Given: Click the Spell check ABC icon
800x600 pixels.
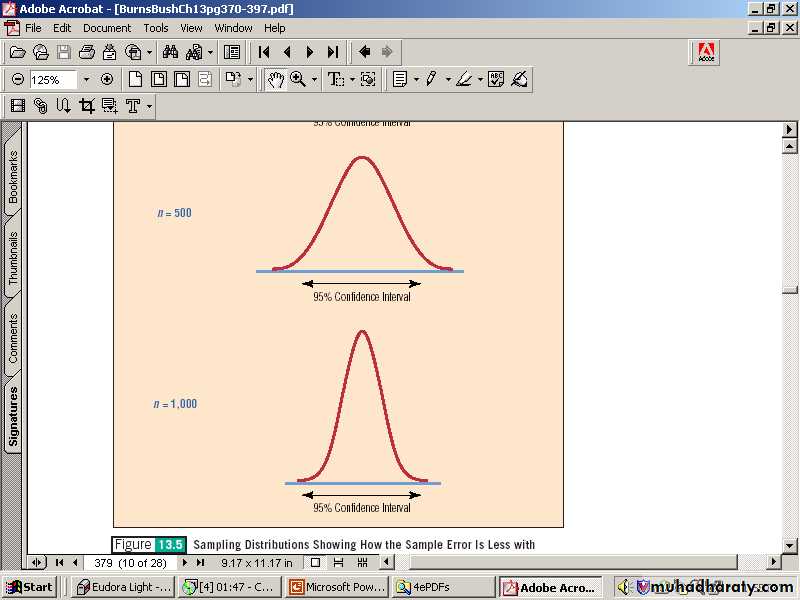Looking at the screenshot, I should point(496,80).
